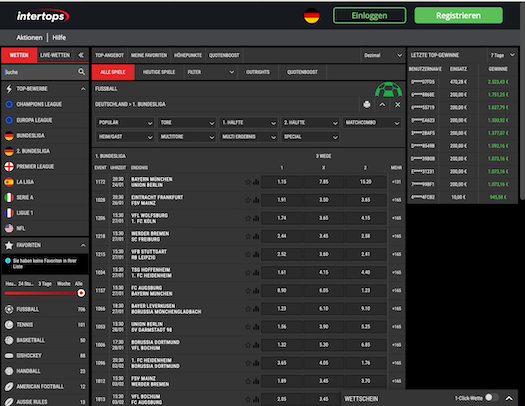The height and width of the screenshot is (406, 525).
Task: Click the Einloggen button
Action: (x=369, y=15)
